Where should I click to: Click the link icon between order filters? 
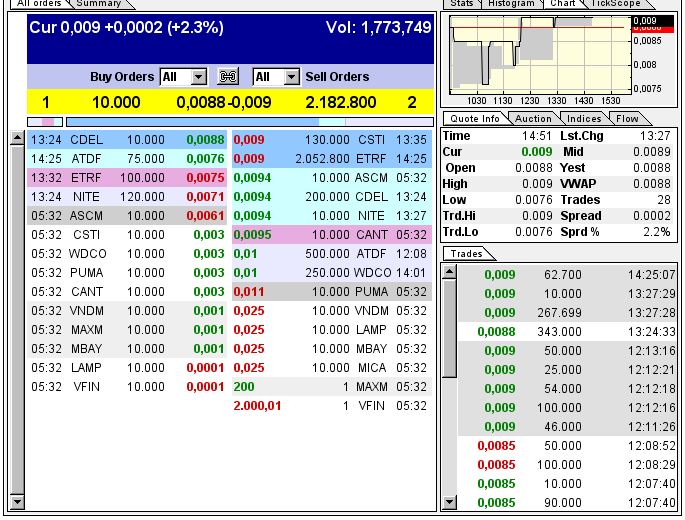pos(228,77)
